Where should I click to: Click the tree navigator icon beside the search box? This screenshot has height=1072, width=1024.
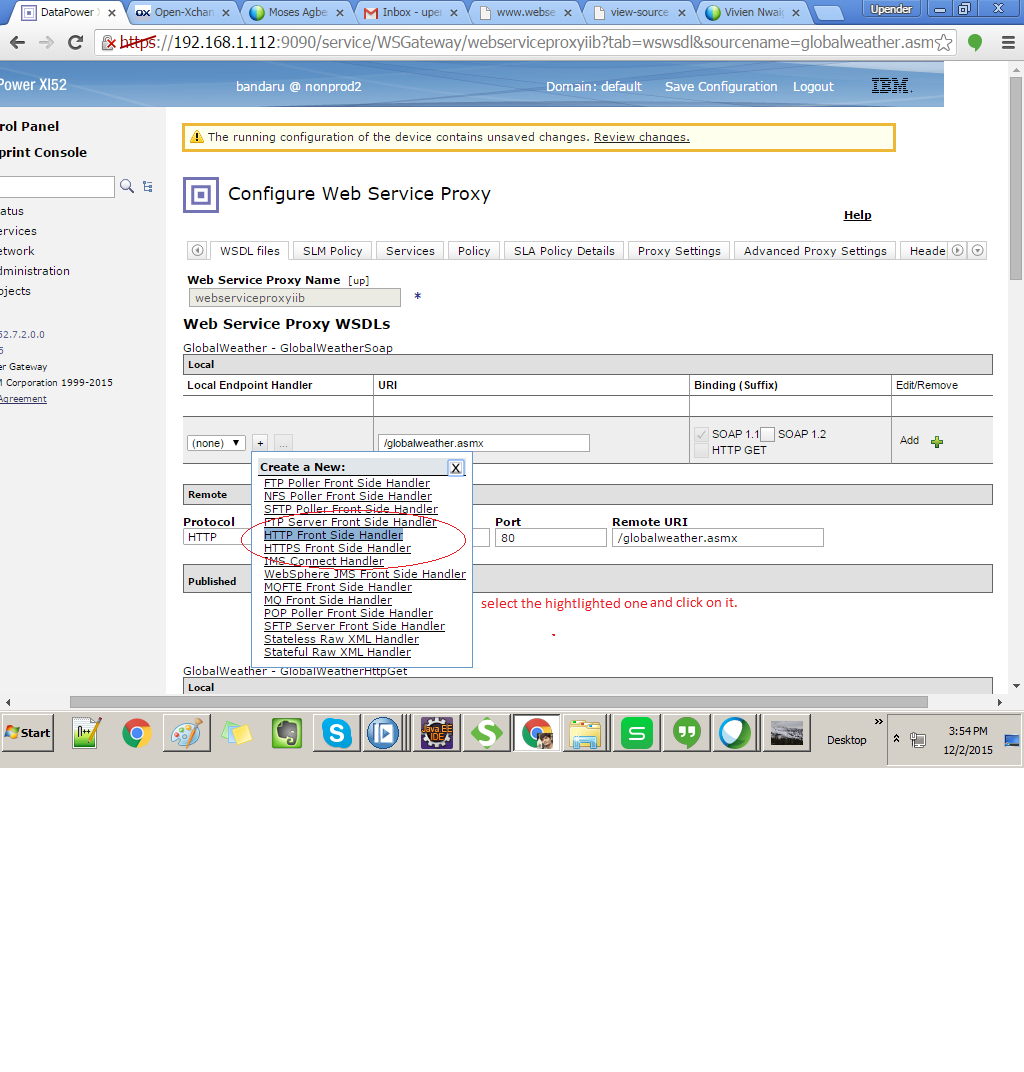146,187
